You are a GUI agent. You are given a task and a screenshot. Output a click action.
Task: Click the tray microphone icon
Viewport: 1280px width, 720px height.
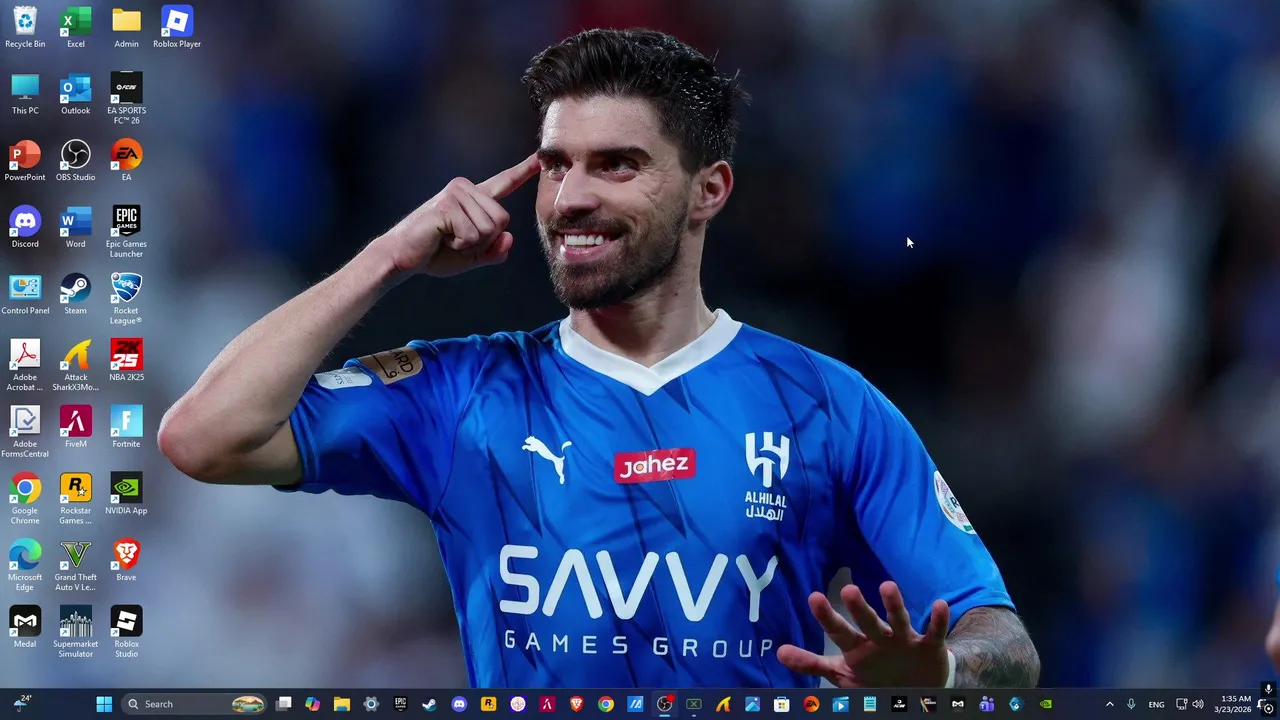click(1131, 704)
